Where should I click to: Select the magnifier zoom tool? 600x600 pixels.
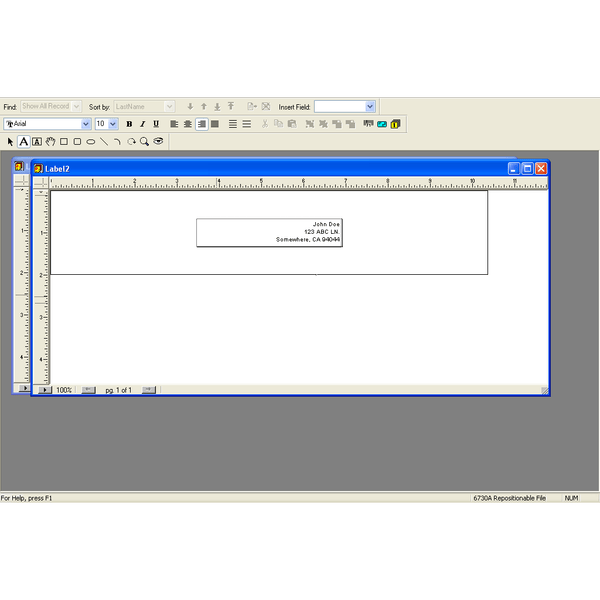145,142
